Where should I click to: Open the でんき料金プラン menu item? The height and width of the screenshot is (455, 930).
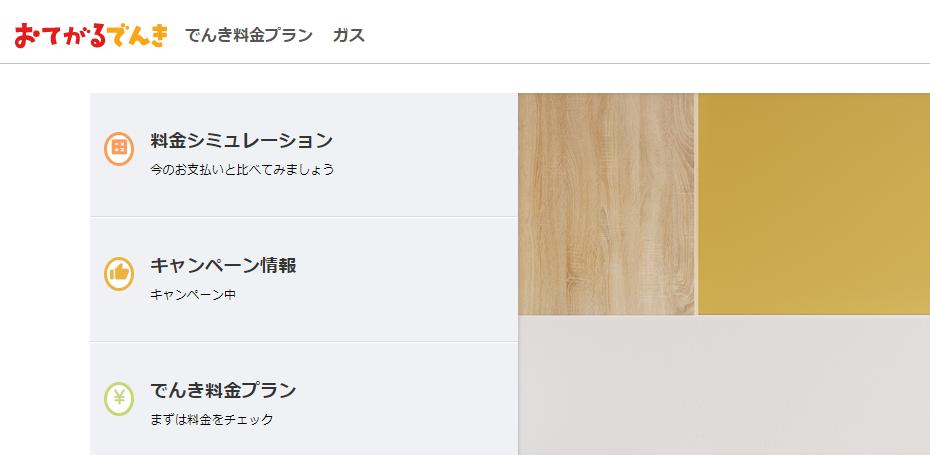tap(249, 36)
